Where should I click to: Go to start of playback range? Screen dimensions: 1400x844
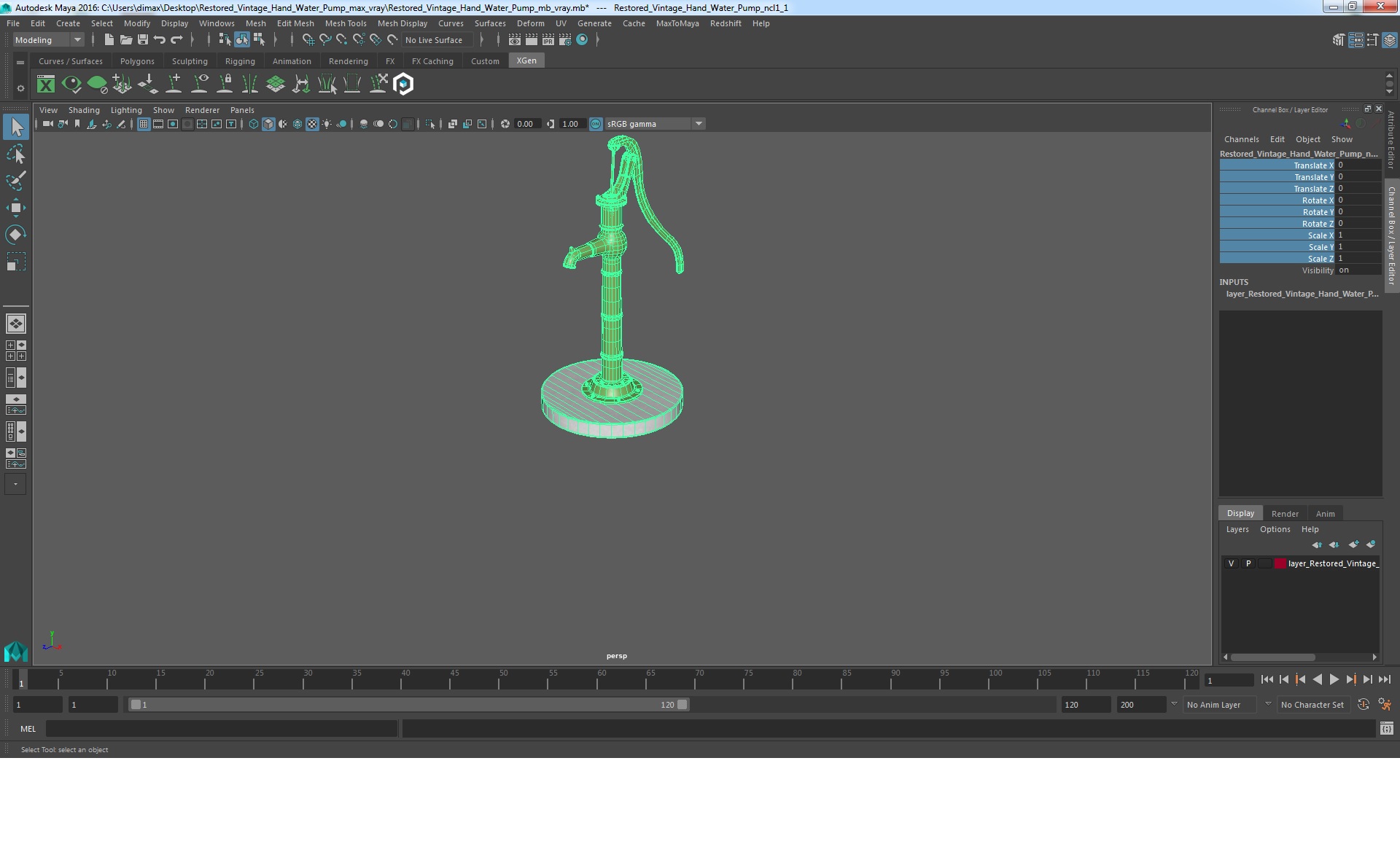1267,679
